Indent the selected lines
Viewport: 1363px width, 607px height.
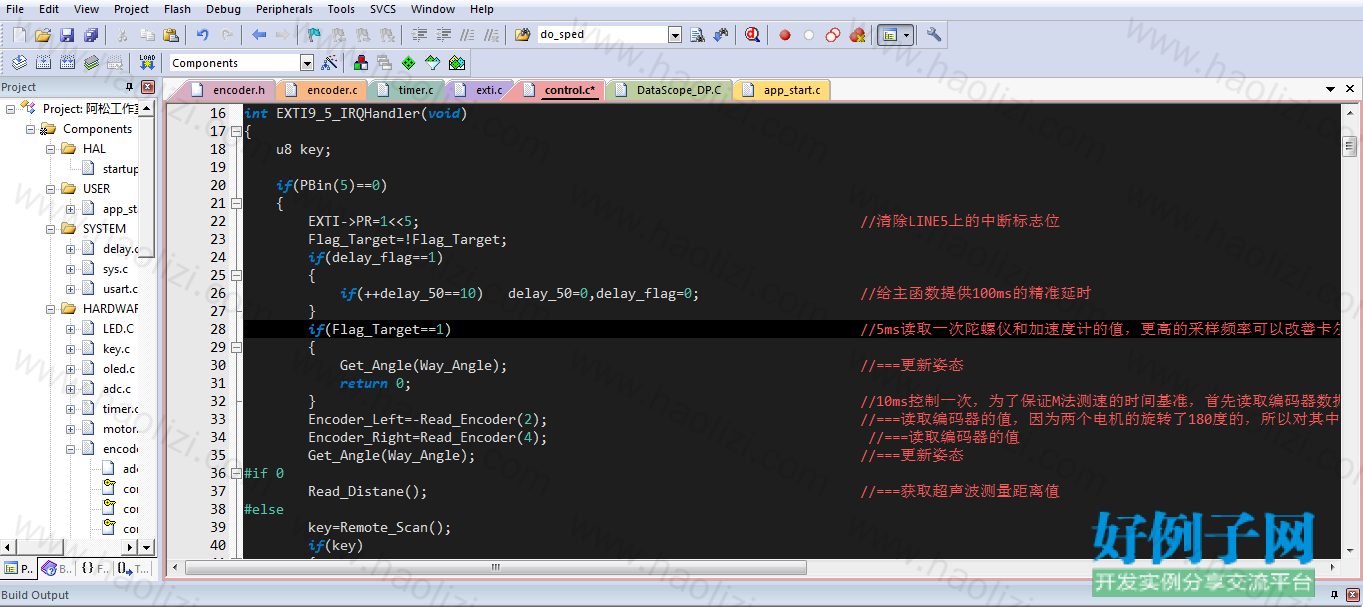coord(420,35)
